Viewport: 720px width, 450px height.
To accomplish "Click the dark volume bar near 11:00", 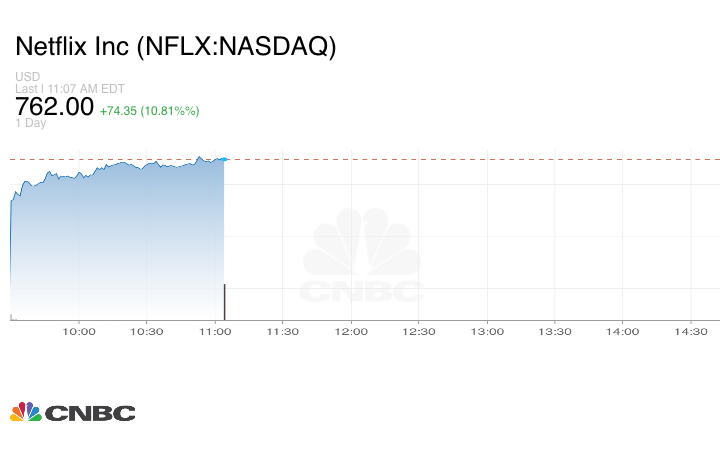I will [x=224, y=301].
